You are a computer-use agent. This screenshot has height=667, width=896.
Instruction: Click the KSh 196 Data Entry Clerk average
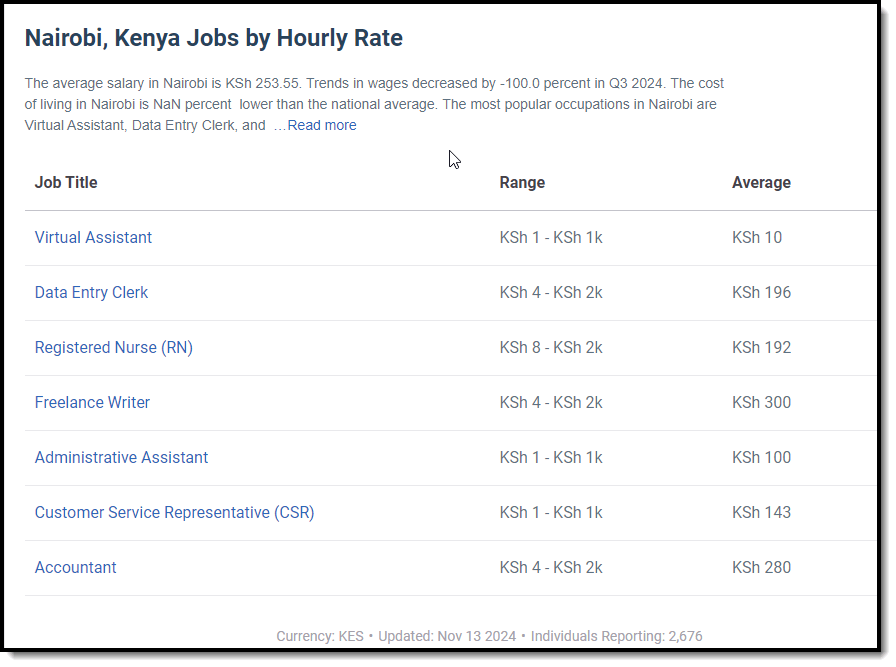tap(761, 293)
